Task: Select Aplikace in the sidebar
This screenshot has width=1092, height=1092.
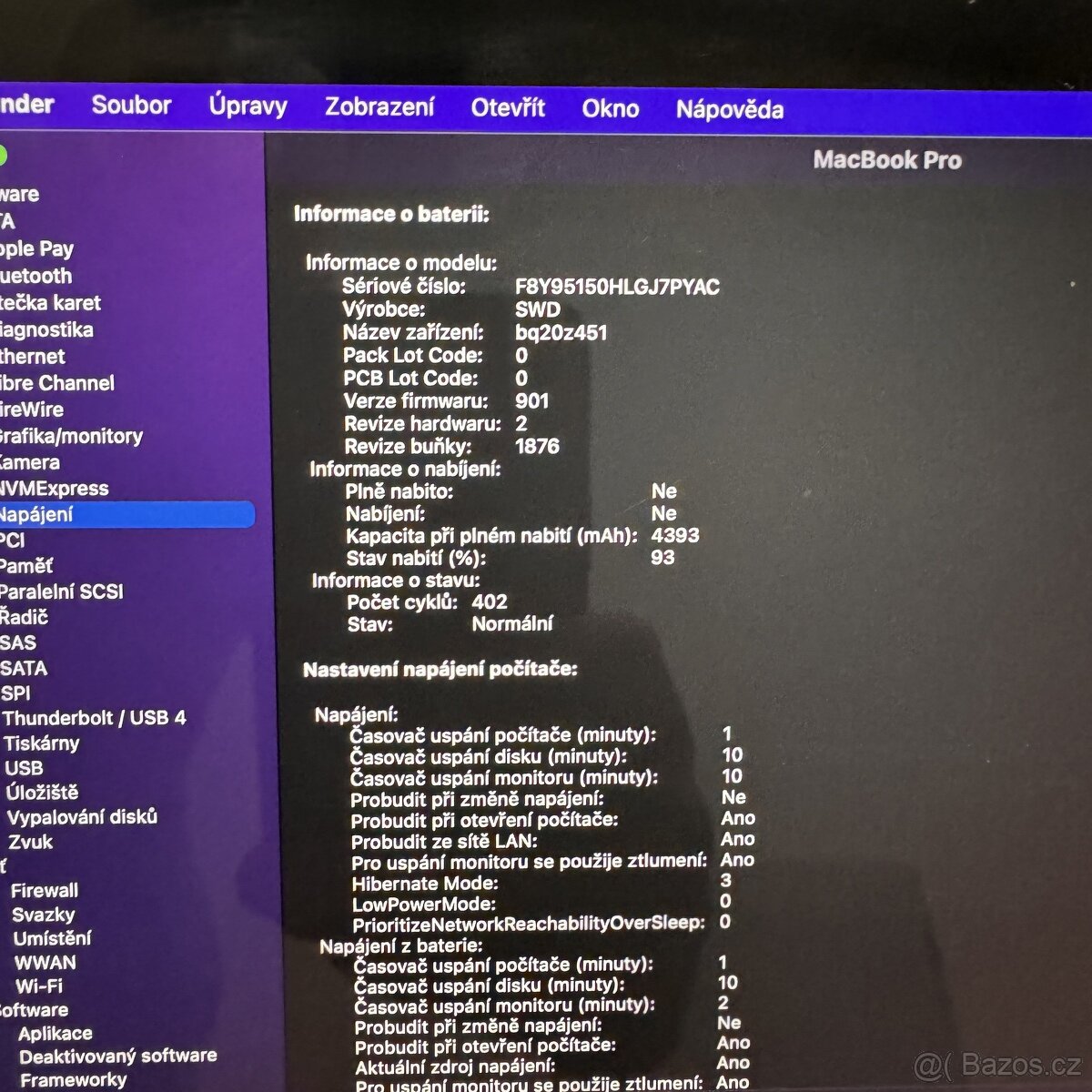Action: (55, 1033)
